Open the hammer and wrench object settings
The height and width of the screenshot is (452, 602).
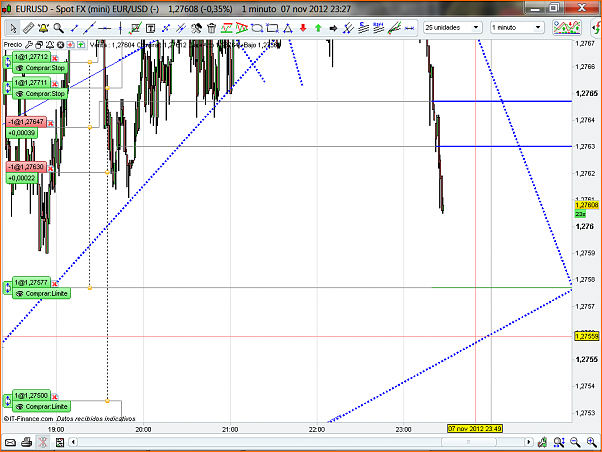[196, 28]
